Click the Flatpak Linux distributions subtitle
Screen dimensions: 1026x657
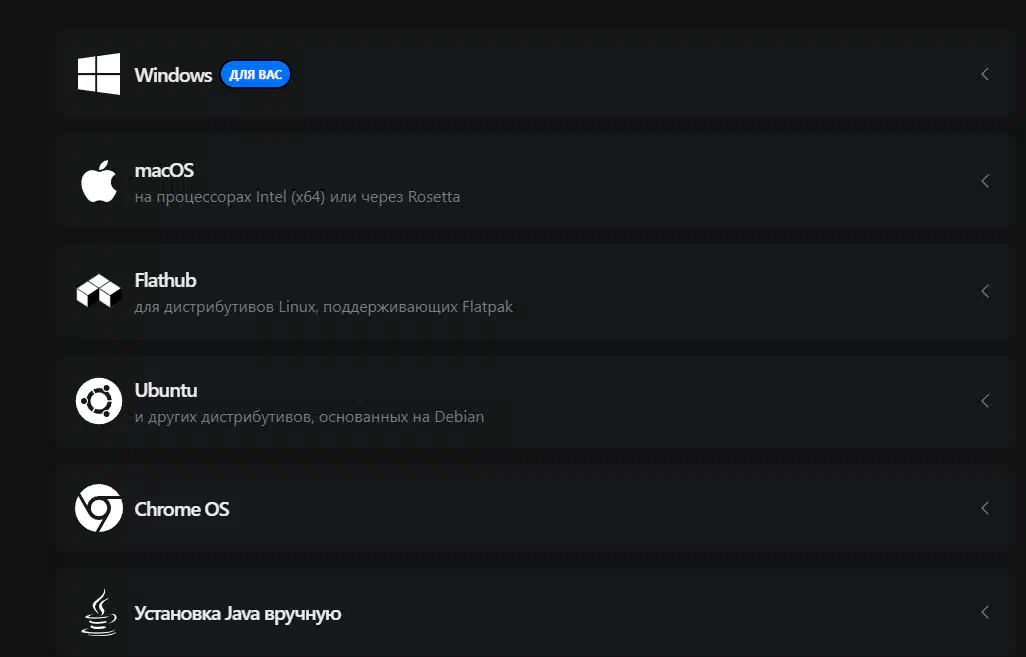(324, 307)
